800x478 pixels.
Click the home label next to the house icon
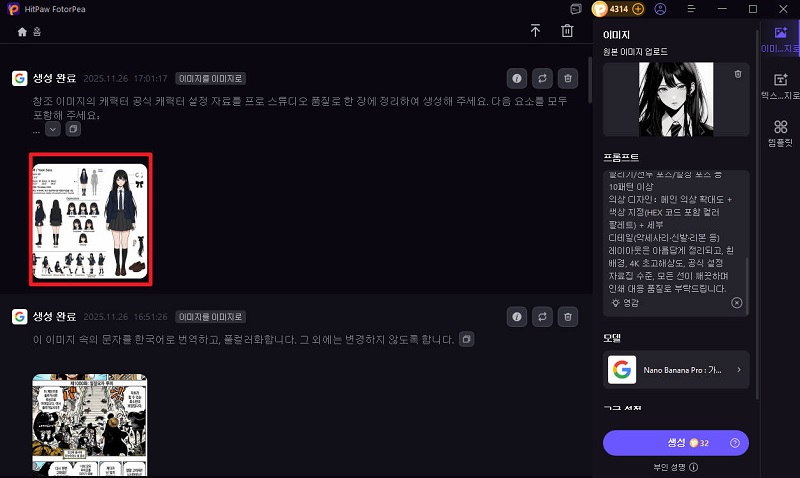pyautogui.click(x=37, y=32)
